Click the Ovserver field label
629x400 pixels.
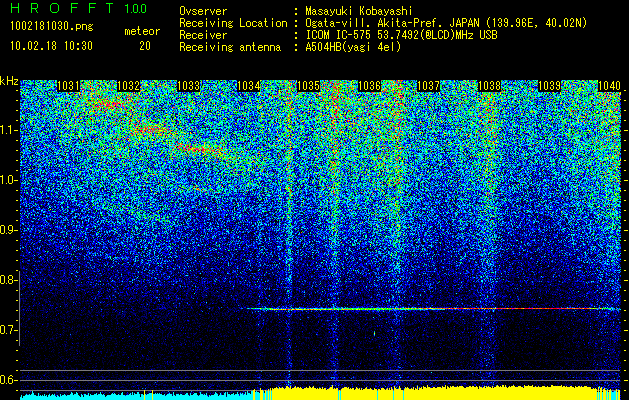point(203,12)
